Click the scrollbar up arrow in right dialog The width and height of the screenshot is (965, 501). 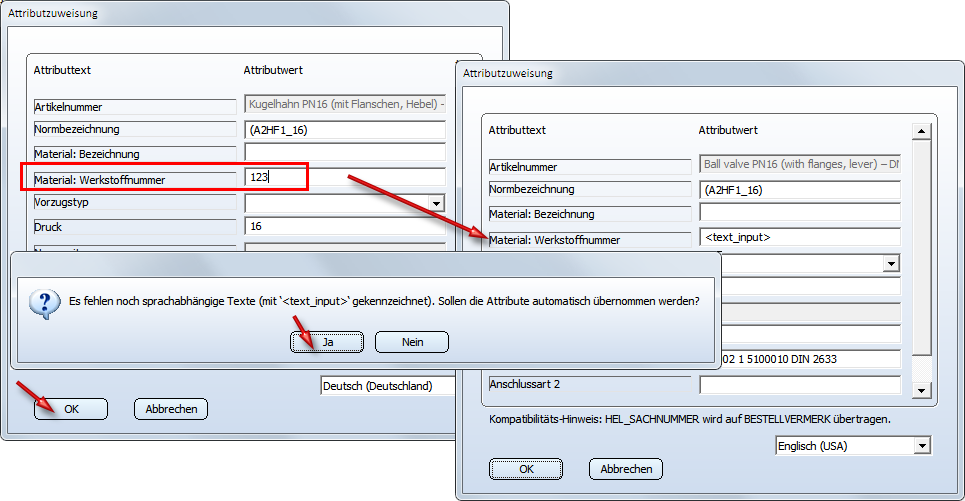921,131
